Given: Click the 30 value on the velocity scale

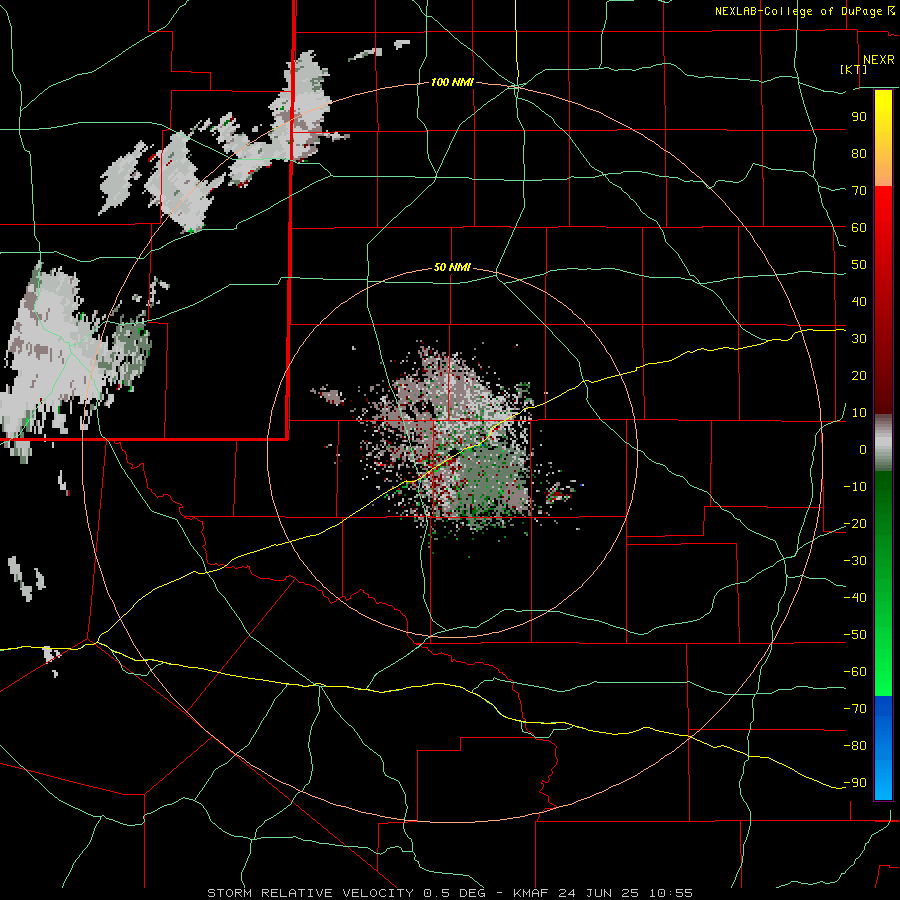Looking at the screenshot, I should 859,339.
